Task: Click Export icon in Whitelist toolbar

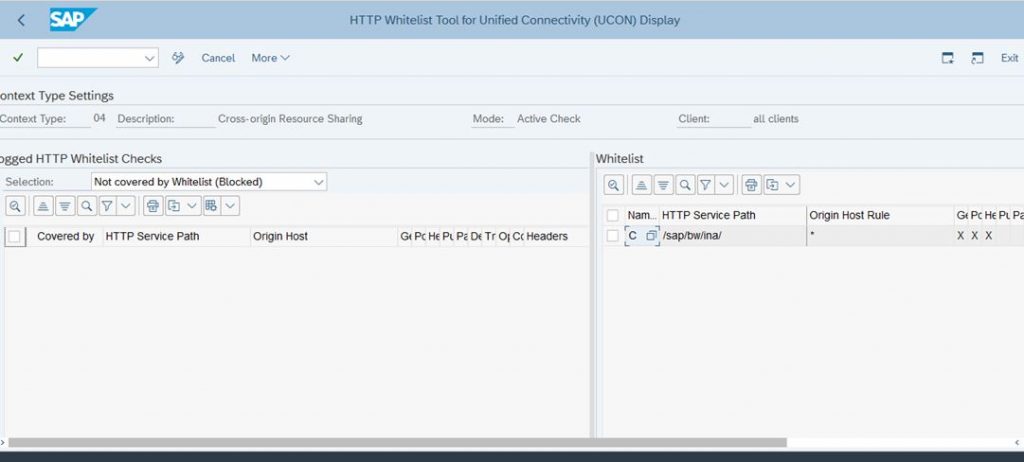Action: tap(773, 186)
